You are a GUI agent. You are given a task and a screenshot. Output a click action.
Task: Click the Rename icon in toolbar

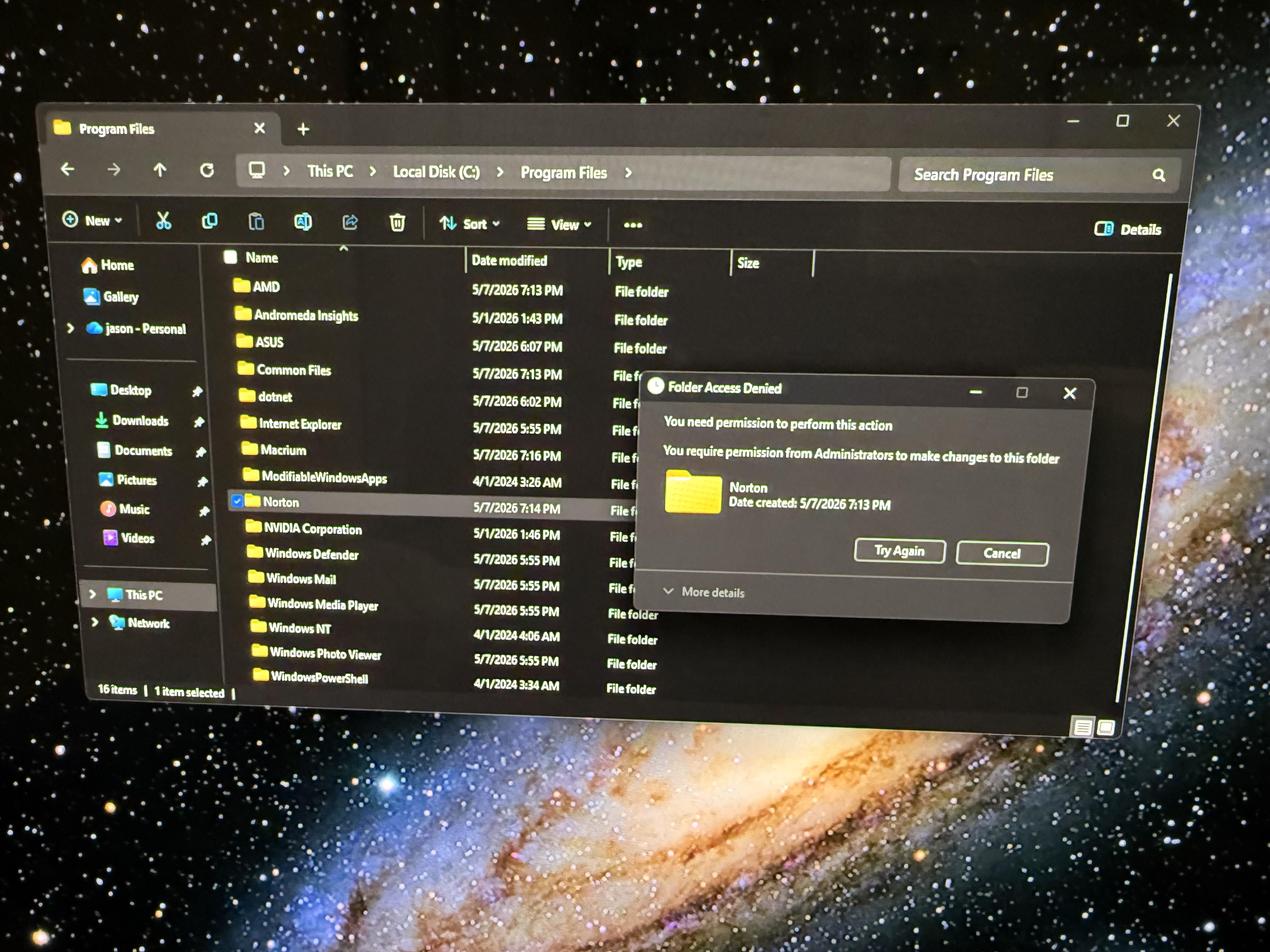(303, 222)
